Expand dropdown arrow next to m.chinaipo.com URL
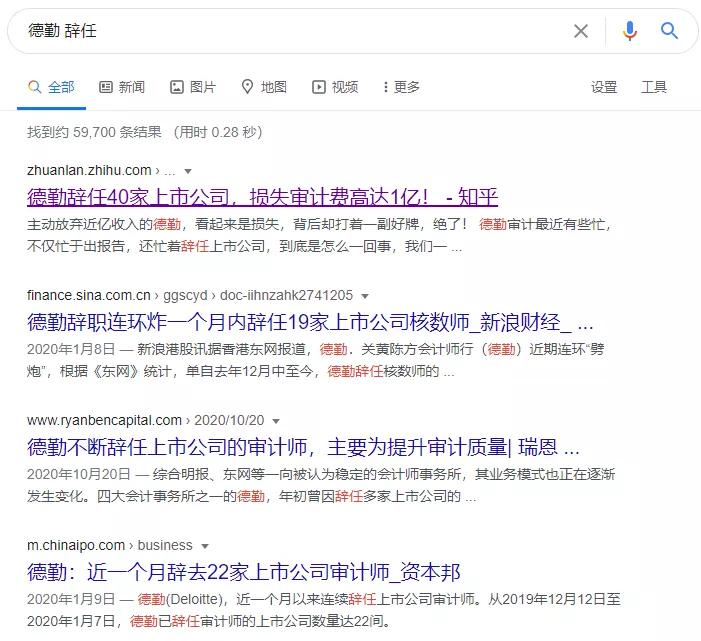 (x=205, y=546)
